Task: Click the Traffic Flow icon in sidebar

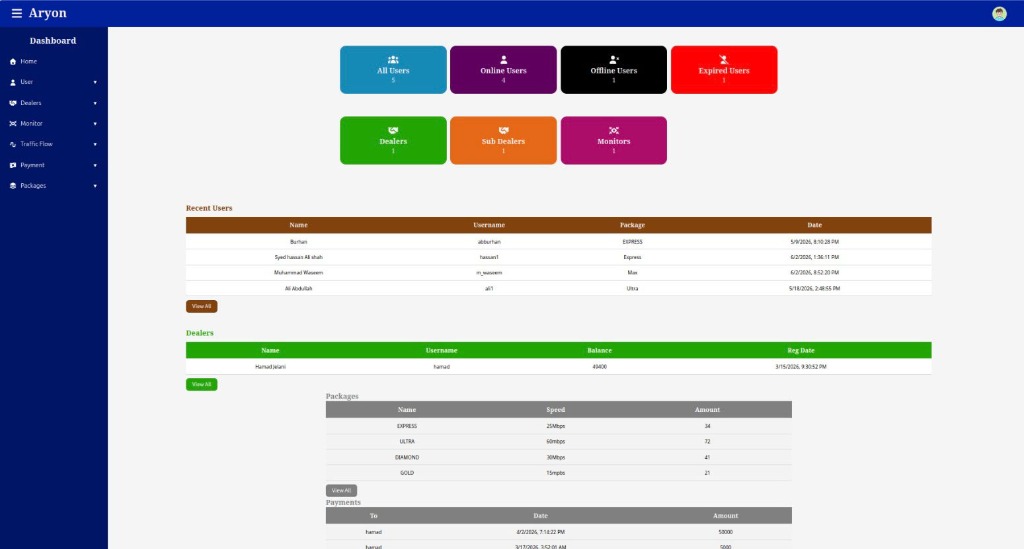Action: pos(12,144)
